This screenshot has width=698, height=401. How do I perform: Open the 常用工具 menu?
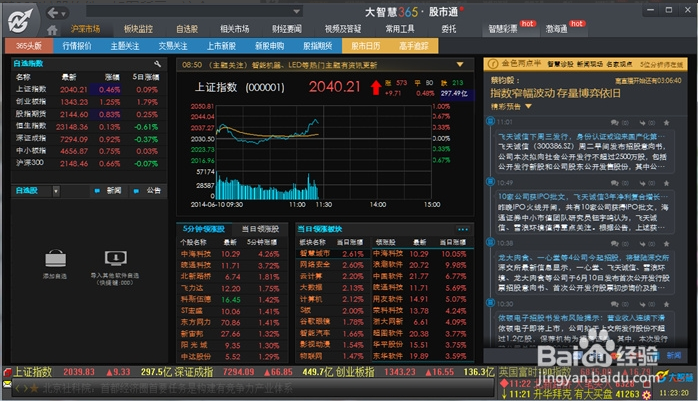pyautogui.click(x=400, y=29)
